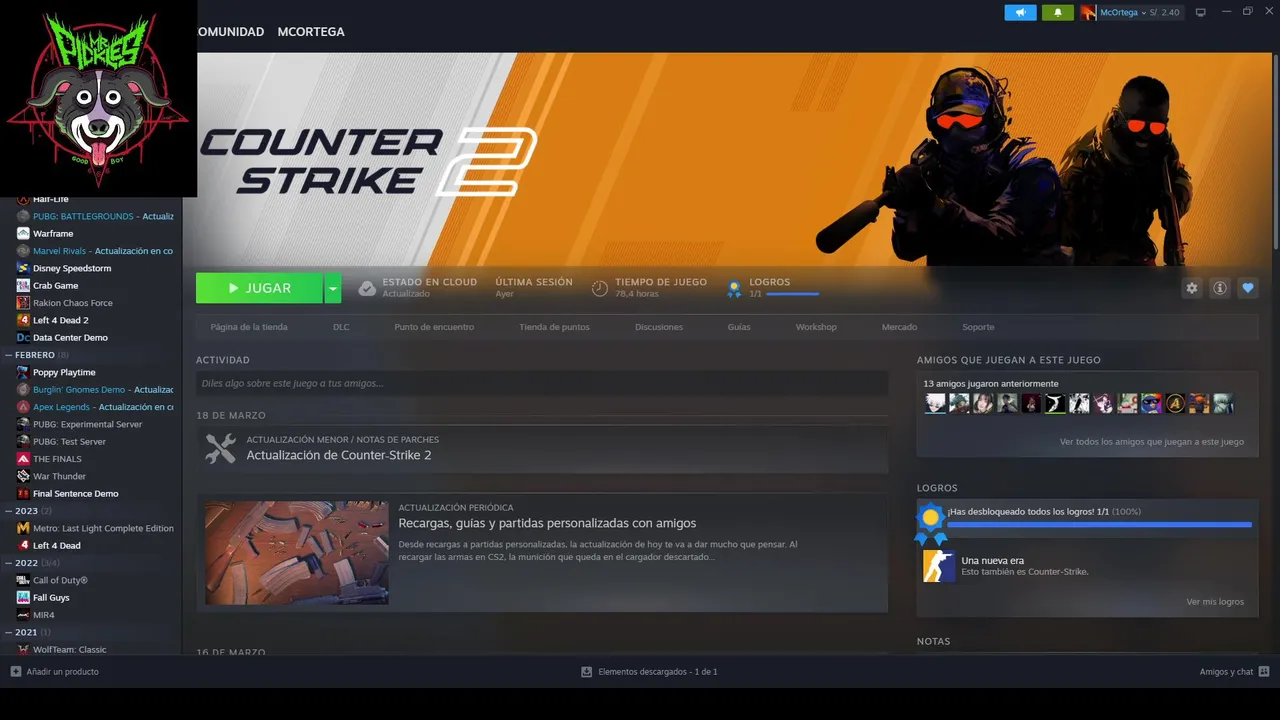1280x720 pixels.
Task: Open the Workshop tab
Action: tap(816, 327)
